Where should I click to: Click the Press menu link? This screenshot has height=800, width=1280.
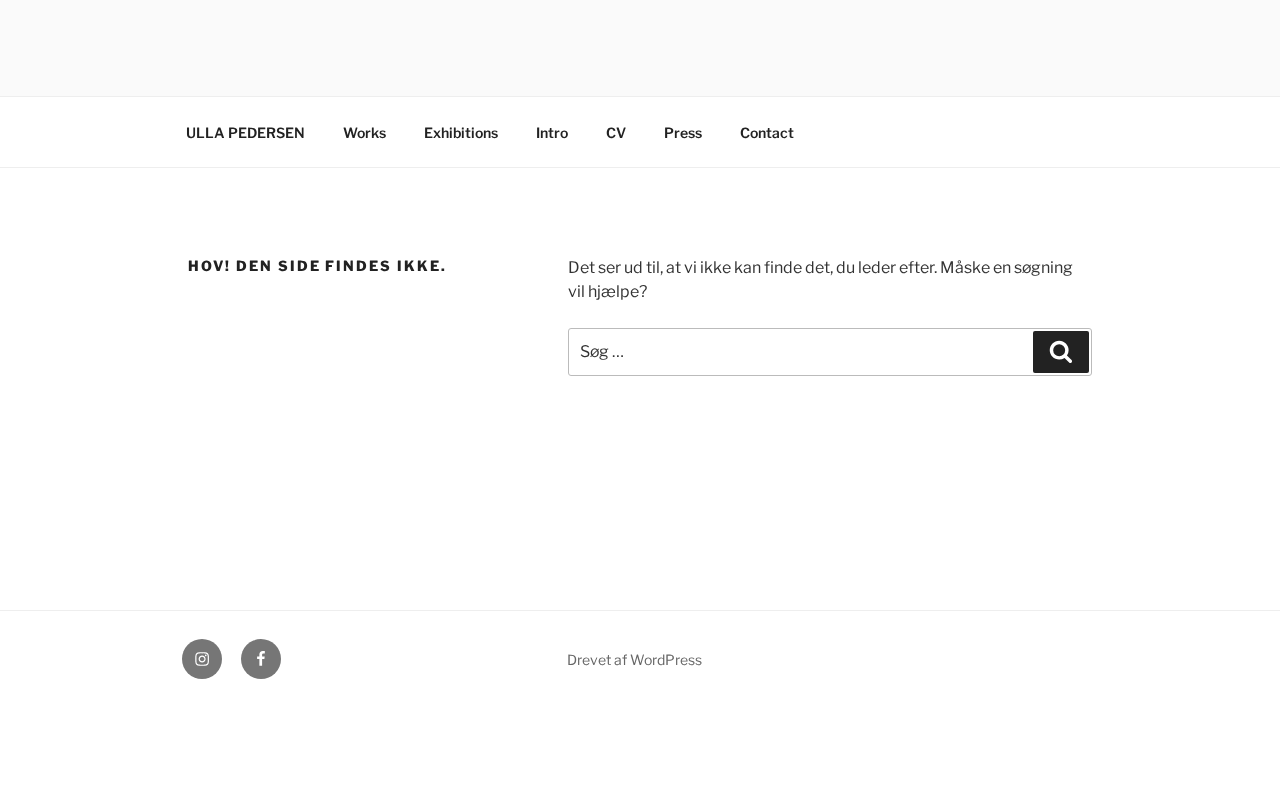pos(683,133)
